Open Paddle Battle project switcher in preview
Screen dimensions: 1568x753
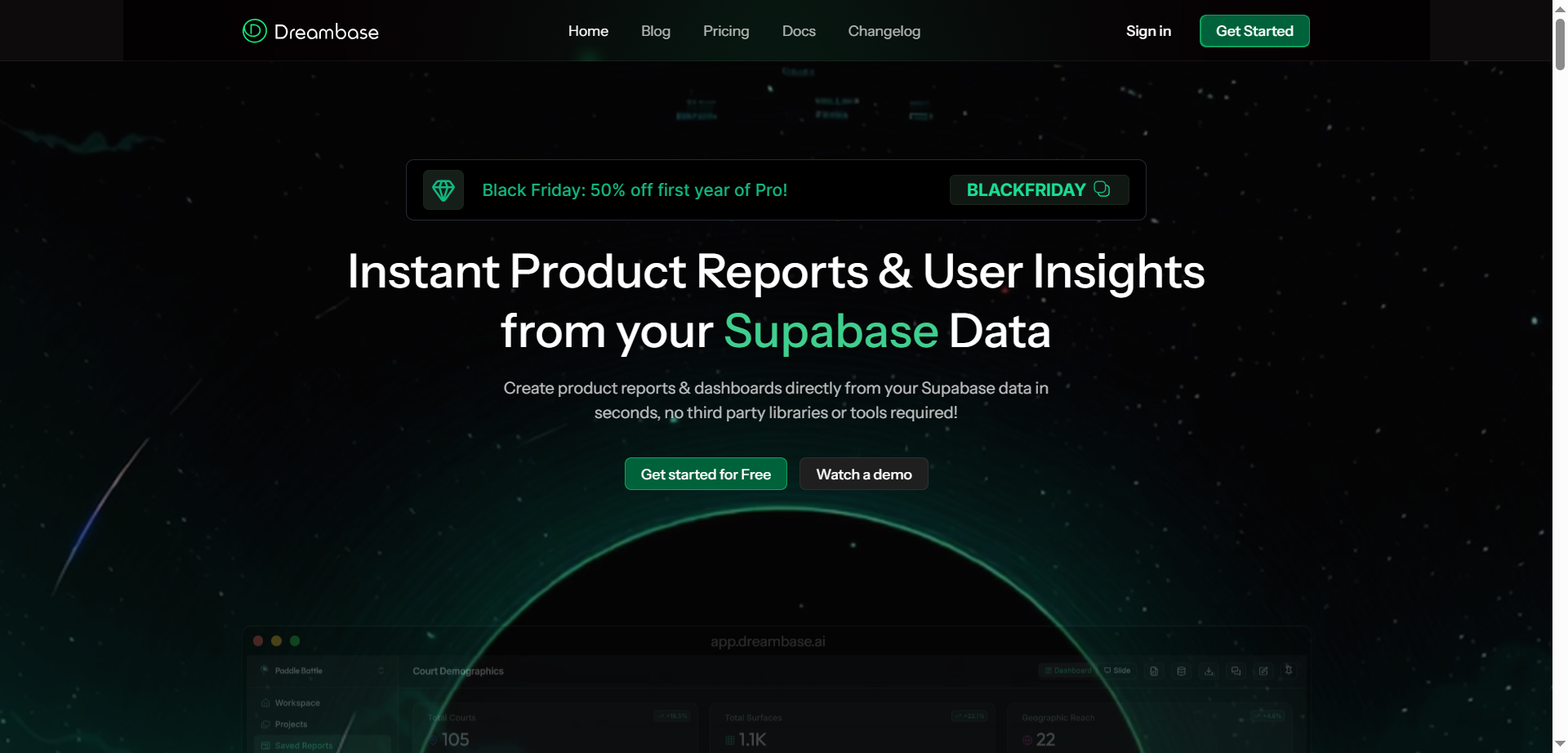pyautogui.click(x=323, y=671)
